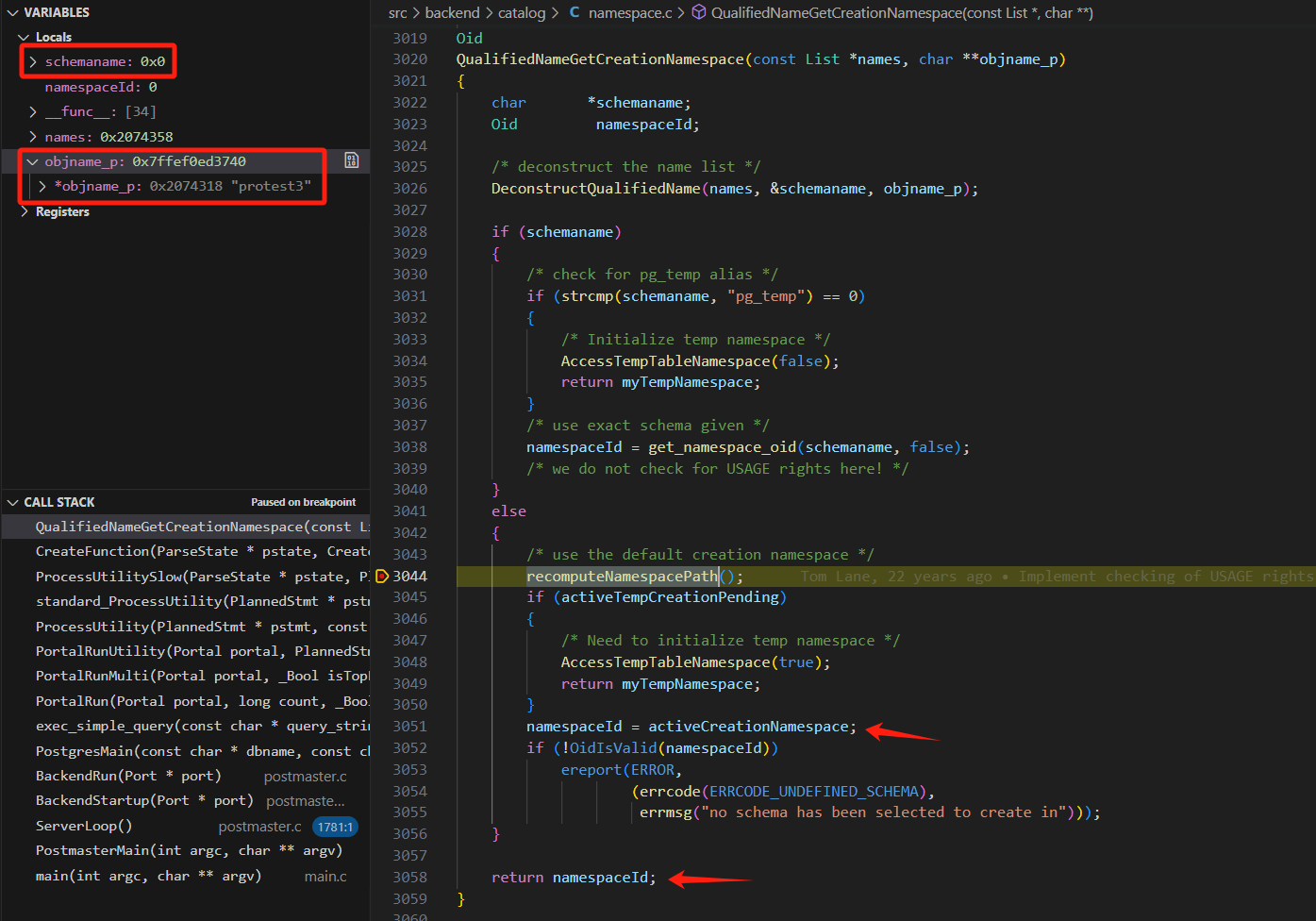
Task: Click the breakpoint marker at line 3044
Action: [382, 576]
